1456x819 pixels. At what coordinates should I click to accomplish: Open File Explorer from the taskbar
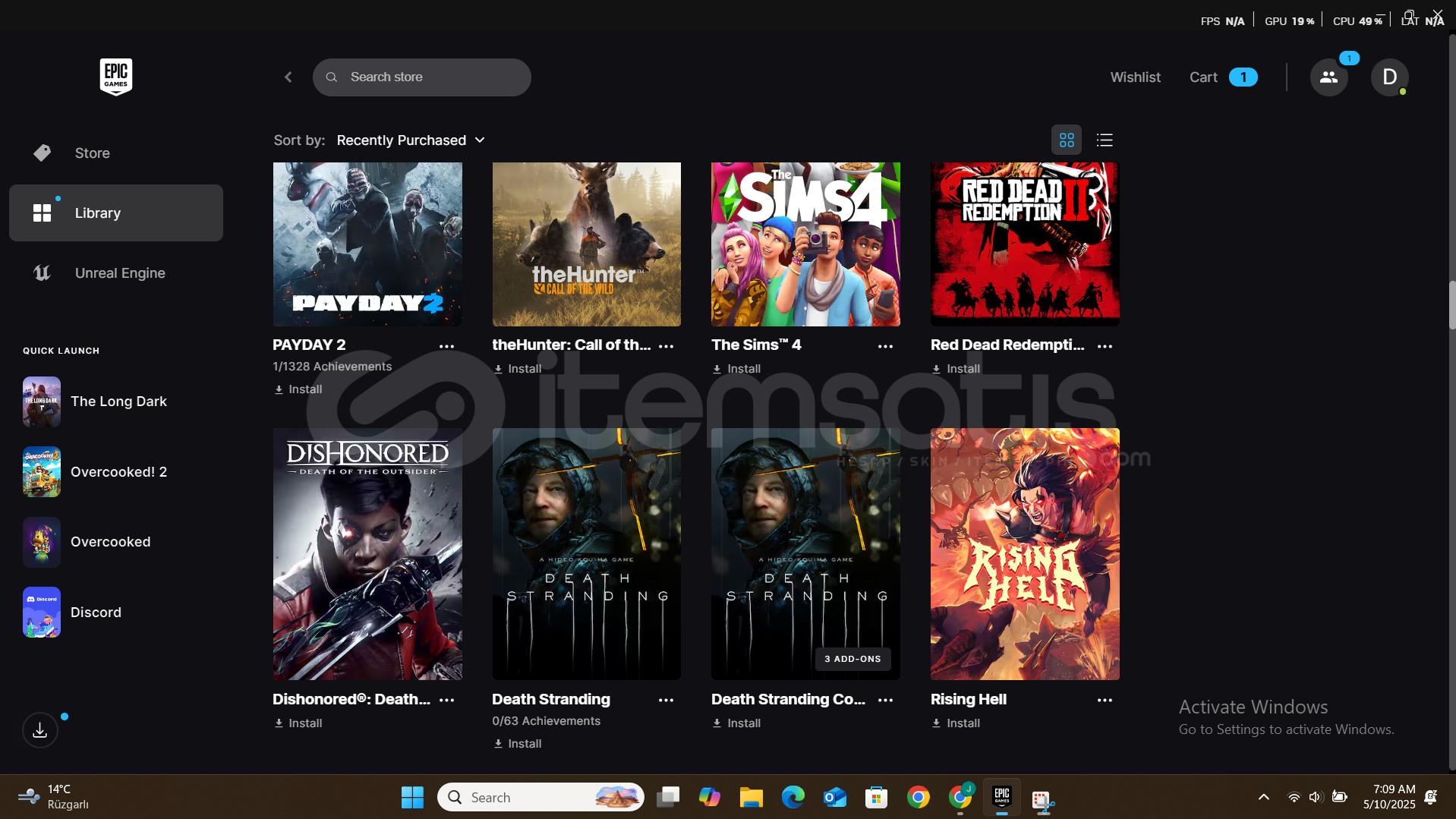[x=752, y=797]
